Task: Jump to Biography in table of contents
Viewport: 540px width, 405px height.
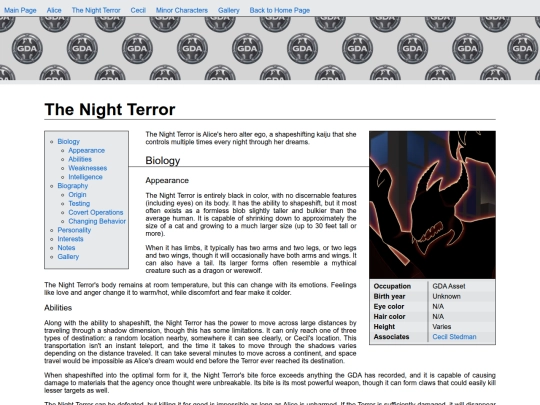Action: 73,186
